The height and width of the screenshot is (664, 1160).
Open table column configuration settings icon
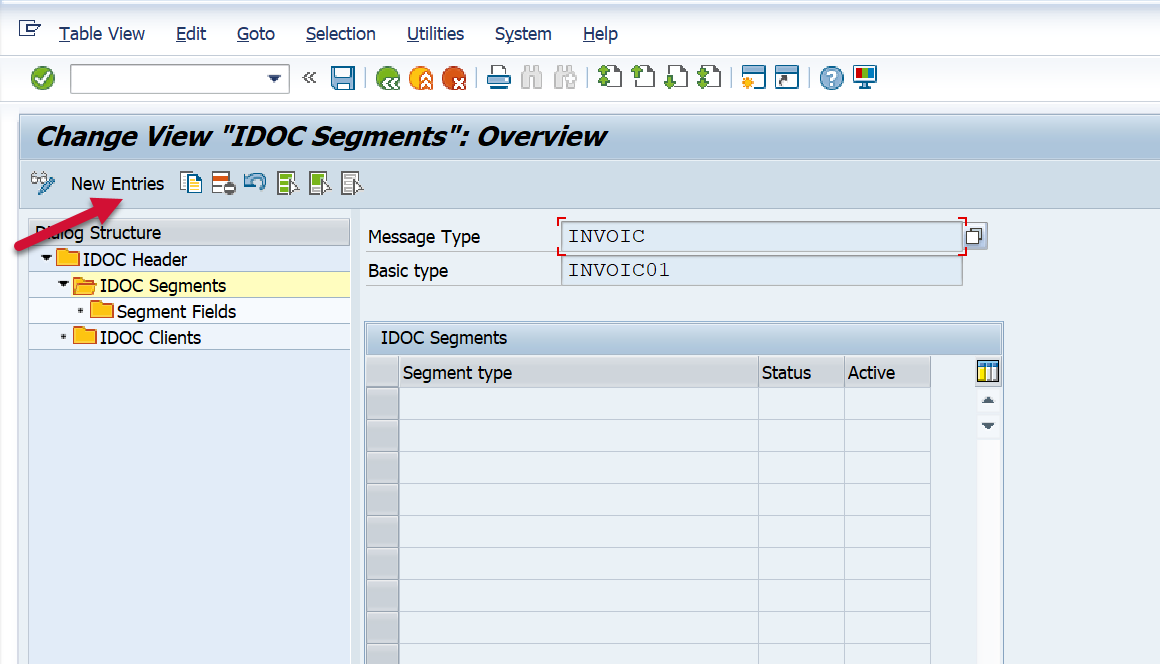point(987,373)
